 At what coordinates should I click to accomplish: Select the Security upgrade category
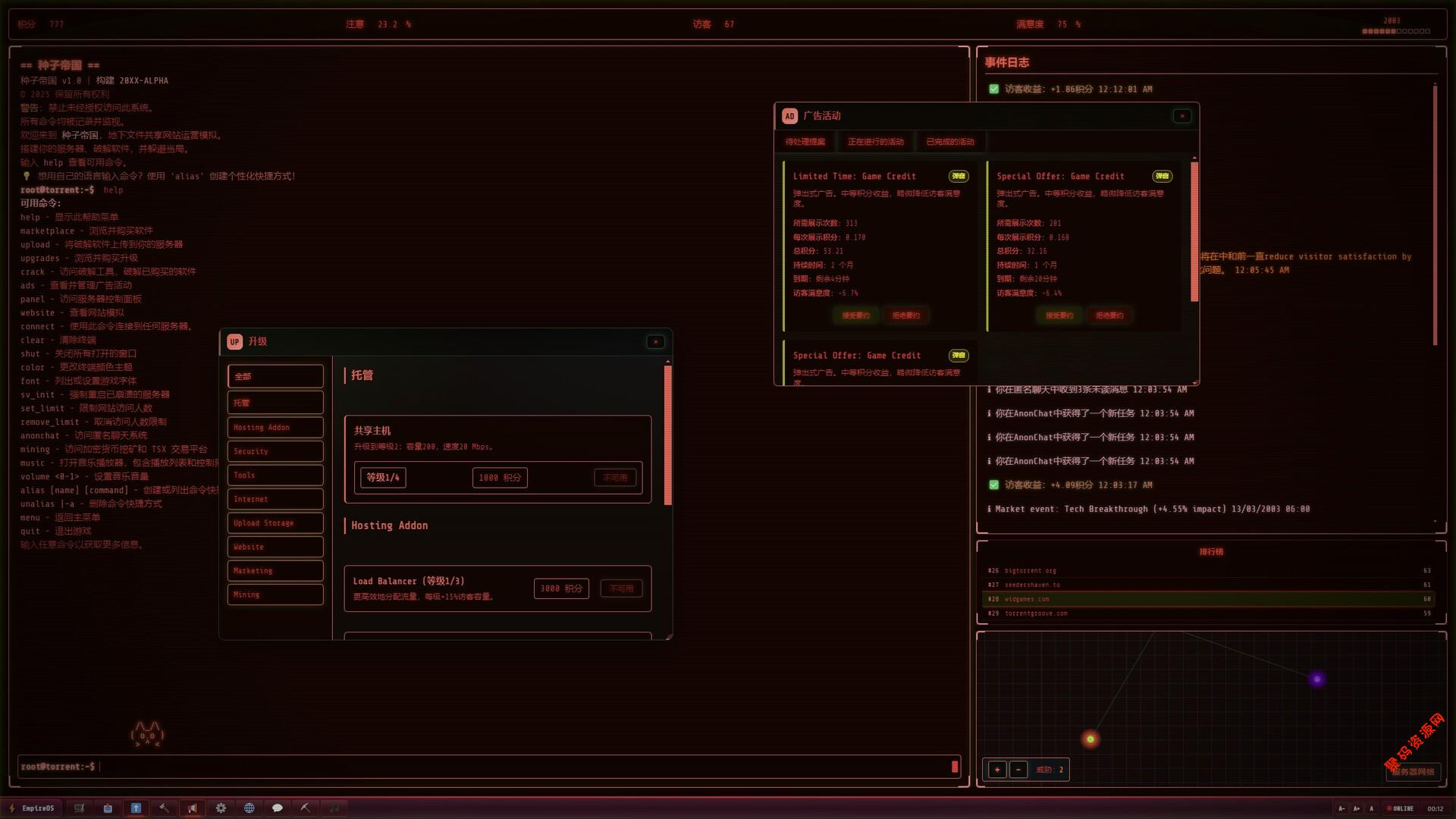(x=275, y=451)
